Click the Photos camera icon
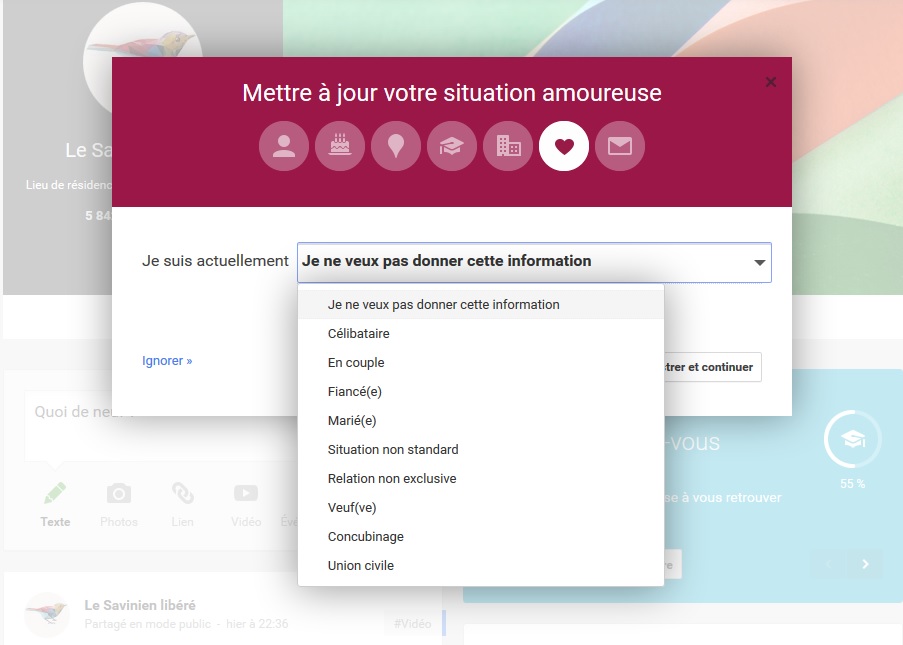This screenshot has width=903, height=645. pos(119,492)
